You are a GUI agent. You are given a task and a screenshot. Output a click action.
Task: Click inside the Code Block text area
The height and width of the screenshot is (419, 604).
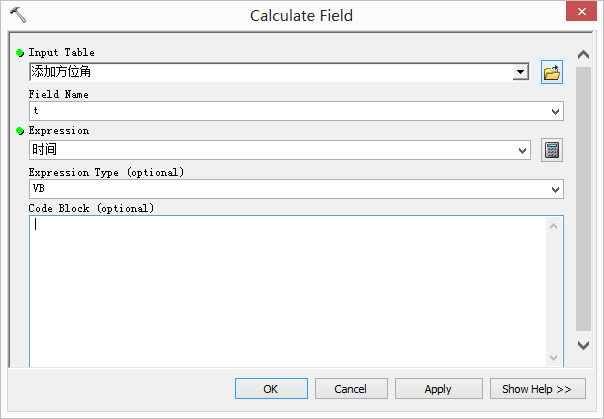(x=287, y=290)
